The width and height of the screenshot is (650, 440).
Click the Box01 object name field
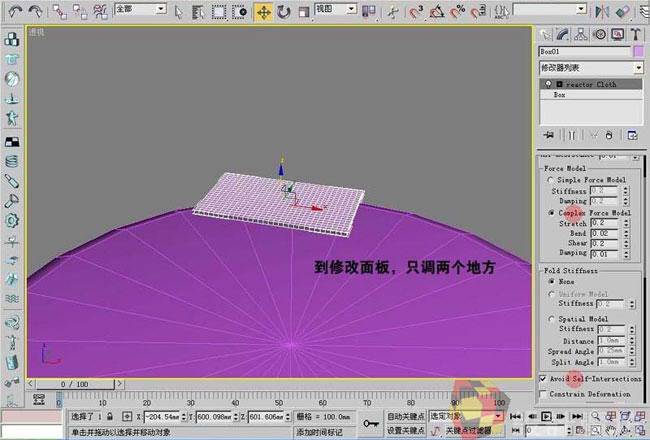585,51
